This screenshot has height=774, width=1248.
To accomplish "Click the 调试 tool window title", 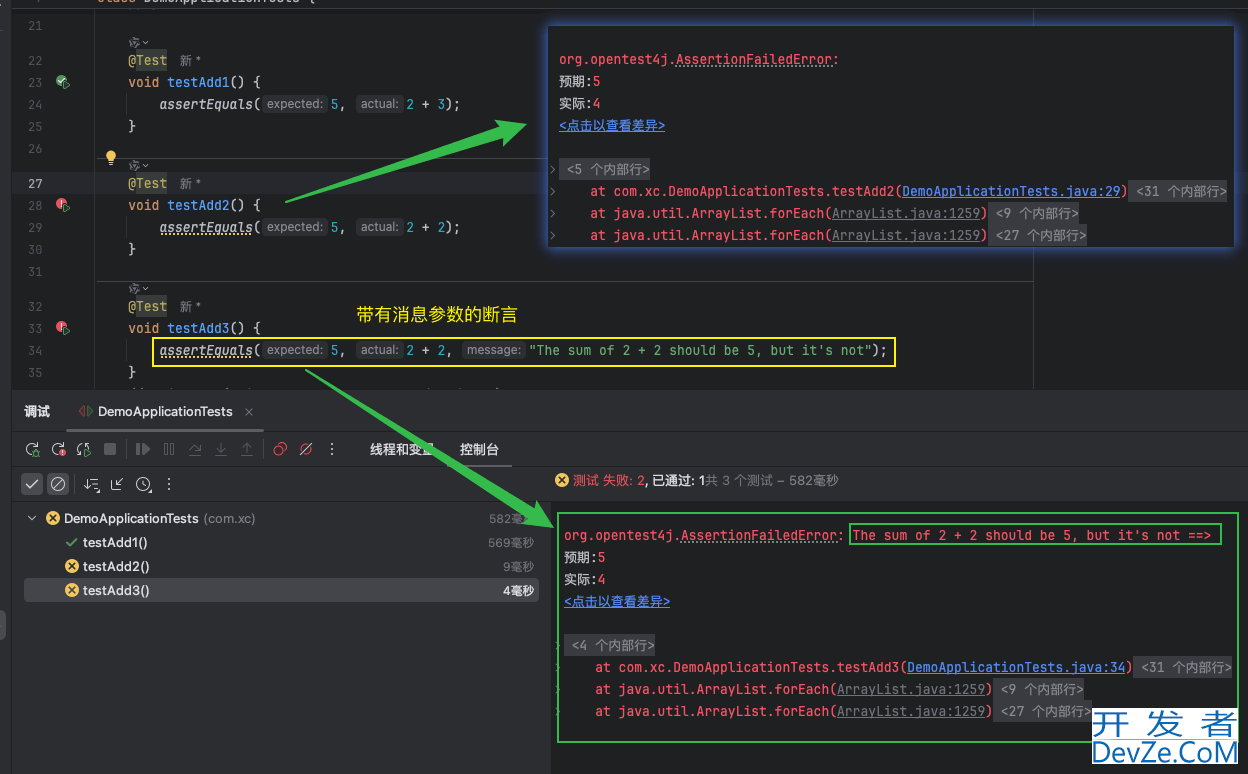I will tap(37, 412).
